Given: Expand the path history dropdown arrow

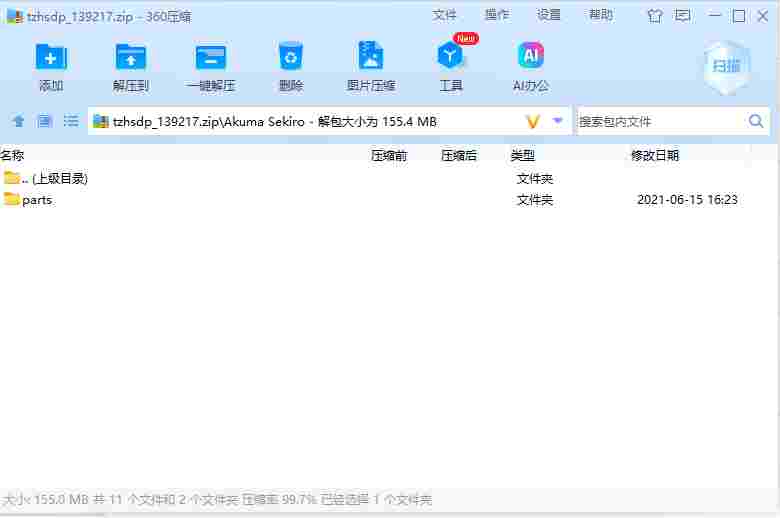Looking at the screenshot, I should (558, 120).
